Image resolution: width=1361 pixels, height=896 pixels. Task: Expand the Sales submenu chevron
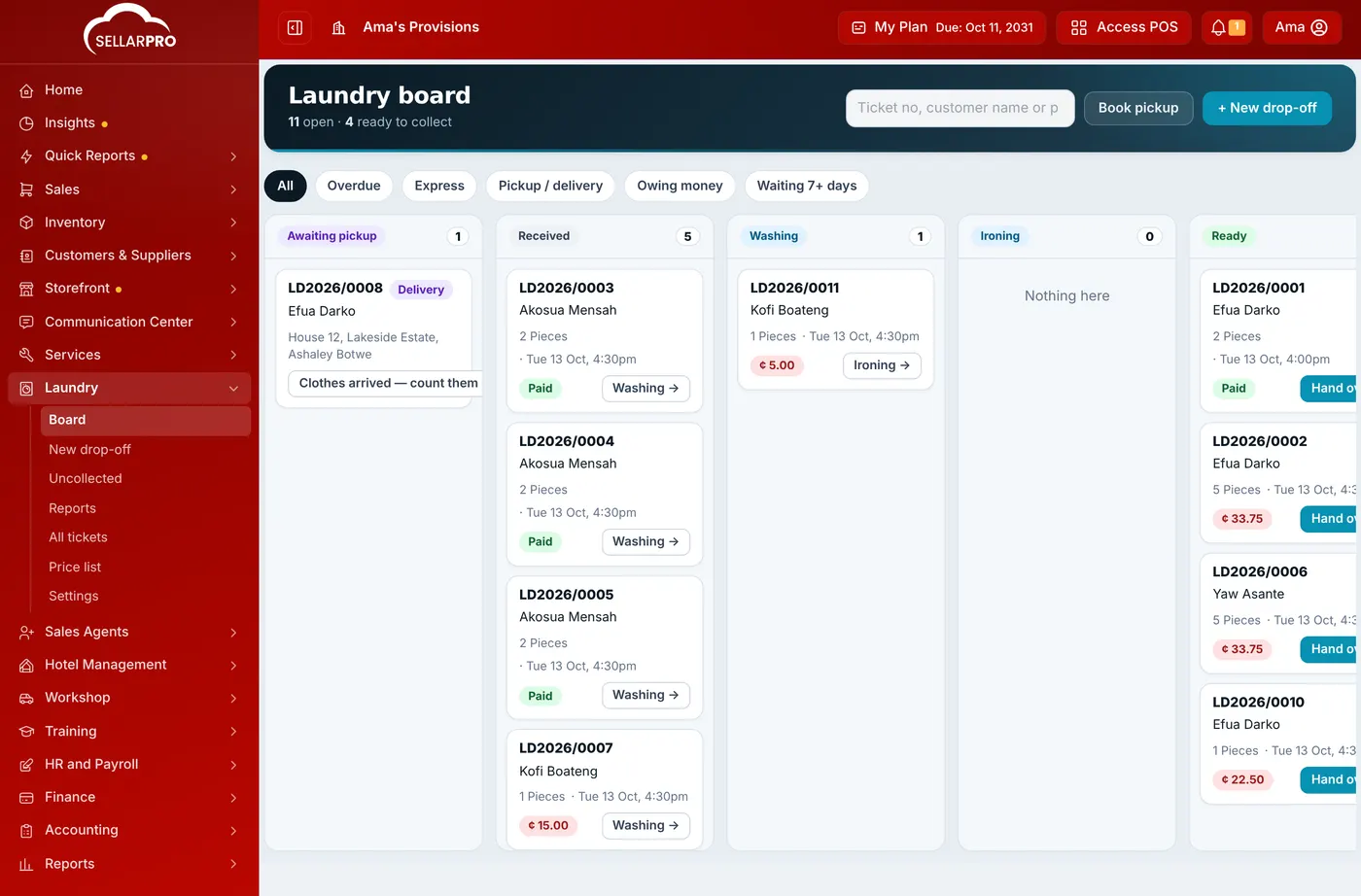tap(233, 190)
